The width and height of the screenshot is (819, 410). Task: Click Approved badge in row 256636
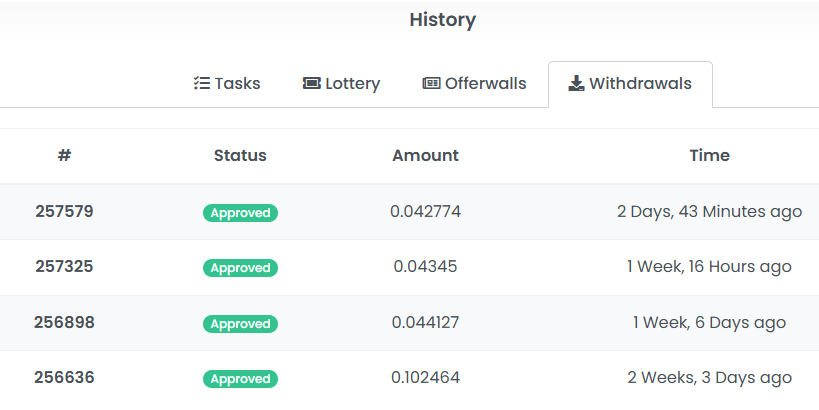coord(240,379)
